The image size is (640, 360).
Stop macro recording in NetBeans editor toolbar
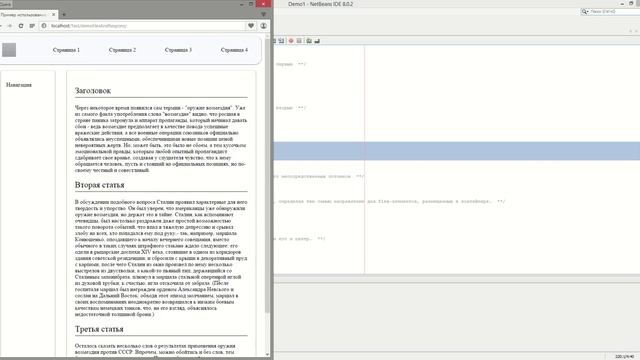[x=299, y=41]
